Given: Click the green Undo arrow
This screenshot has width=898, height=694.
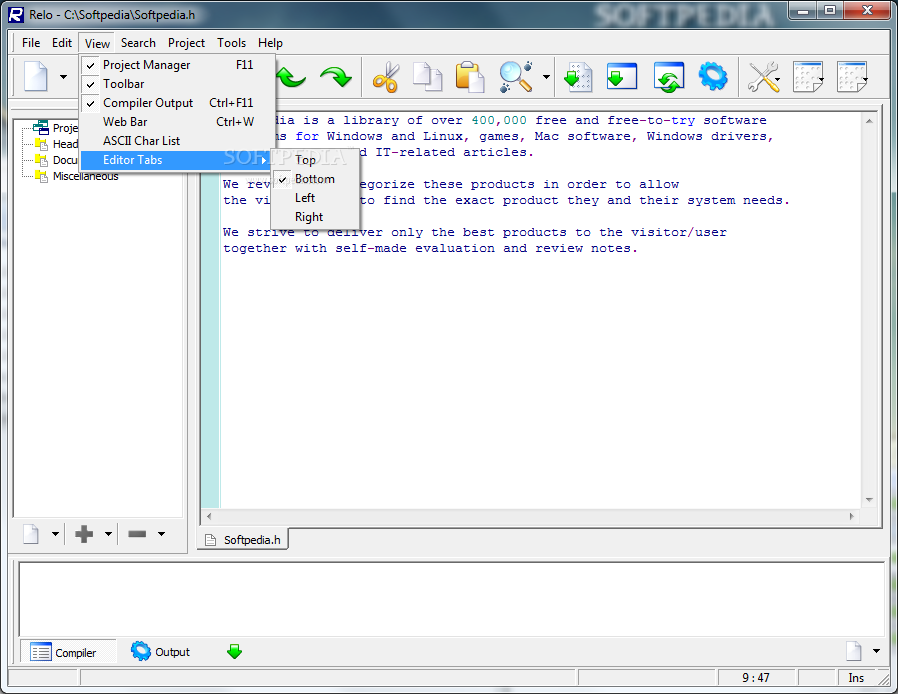Looking at the screenshot, I should 293,76.
